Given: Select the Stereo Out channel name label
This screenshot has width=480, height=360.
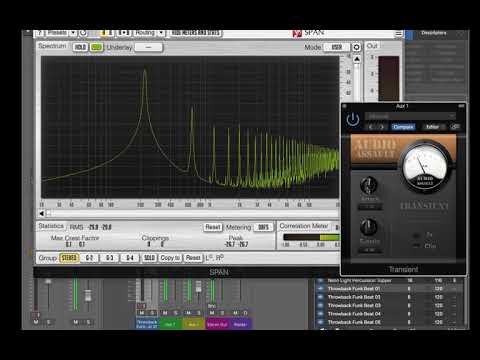Looking at the screenshot, I should tap(217, 324).
